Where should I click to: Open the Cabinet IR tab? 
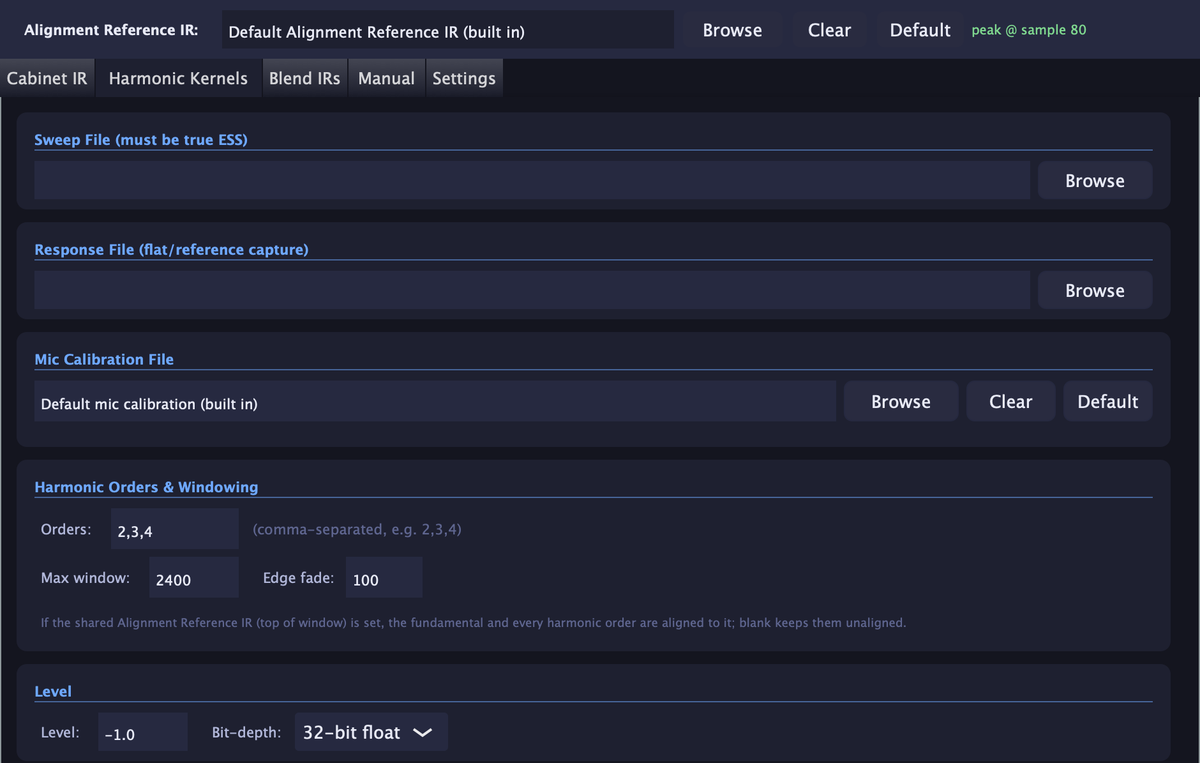tap(47, 78)
